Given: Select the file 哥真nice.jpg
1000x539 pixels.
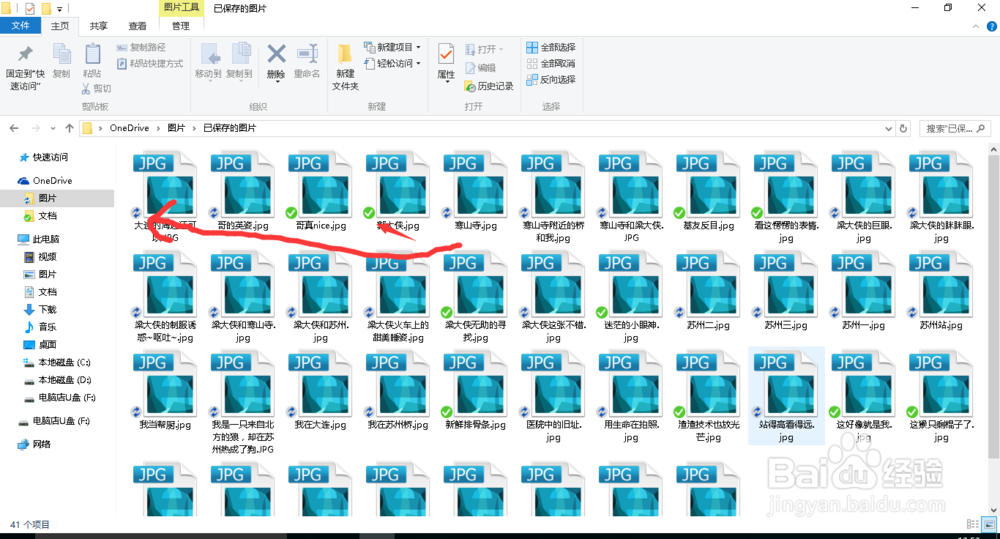Looking at the screenshot, I should (320, 191).
